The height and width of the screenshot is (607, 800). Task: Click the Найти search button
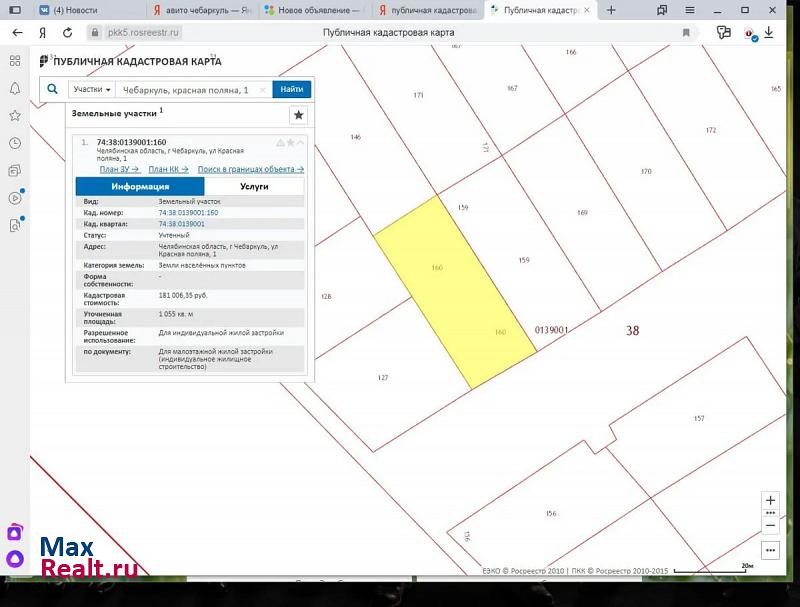point(292,89)
